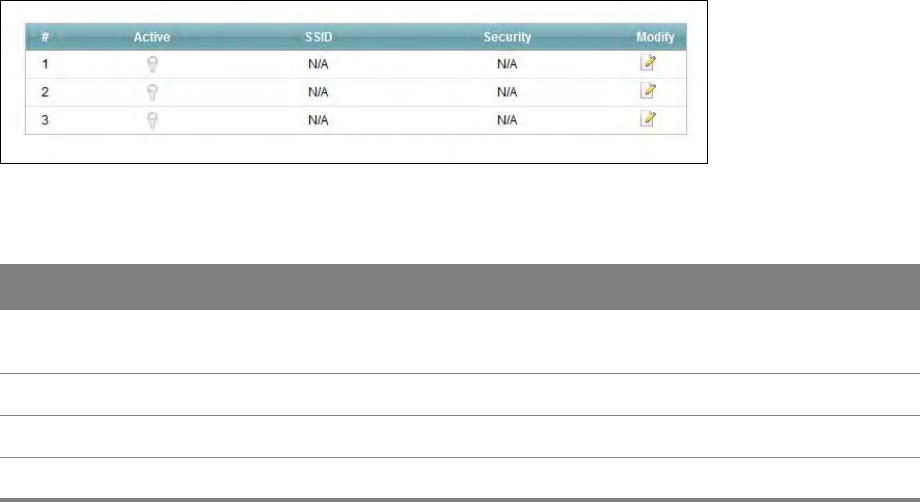Click the # column header
This screenshot has width=920, height=502.
coord(44,37)
